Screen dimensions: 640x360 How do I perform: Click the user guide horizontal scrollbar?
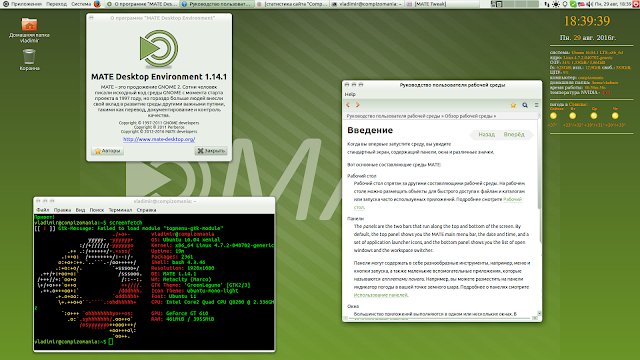click(x=440, y=318)
